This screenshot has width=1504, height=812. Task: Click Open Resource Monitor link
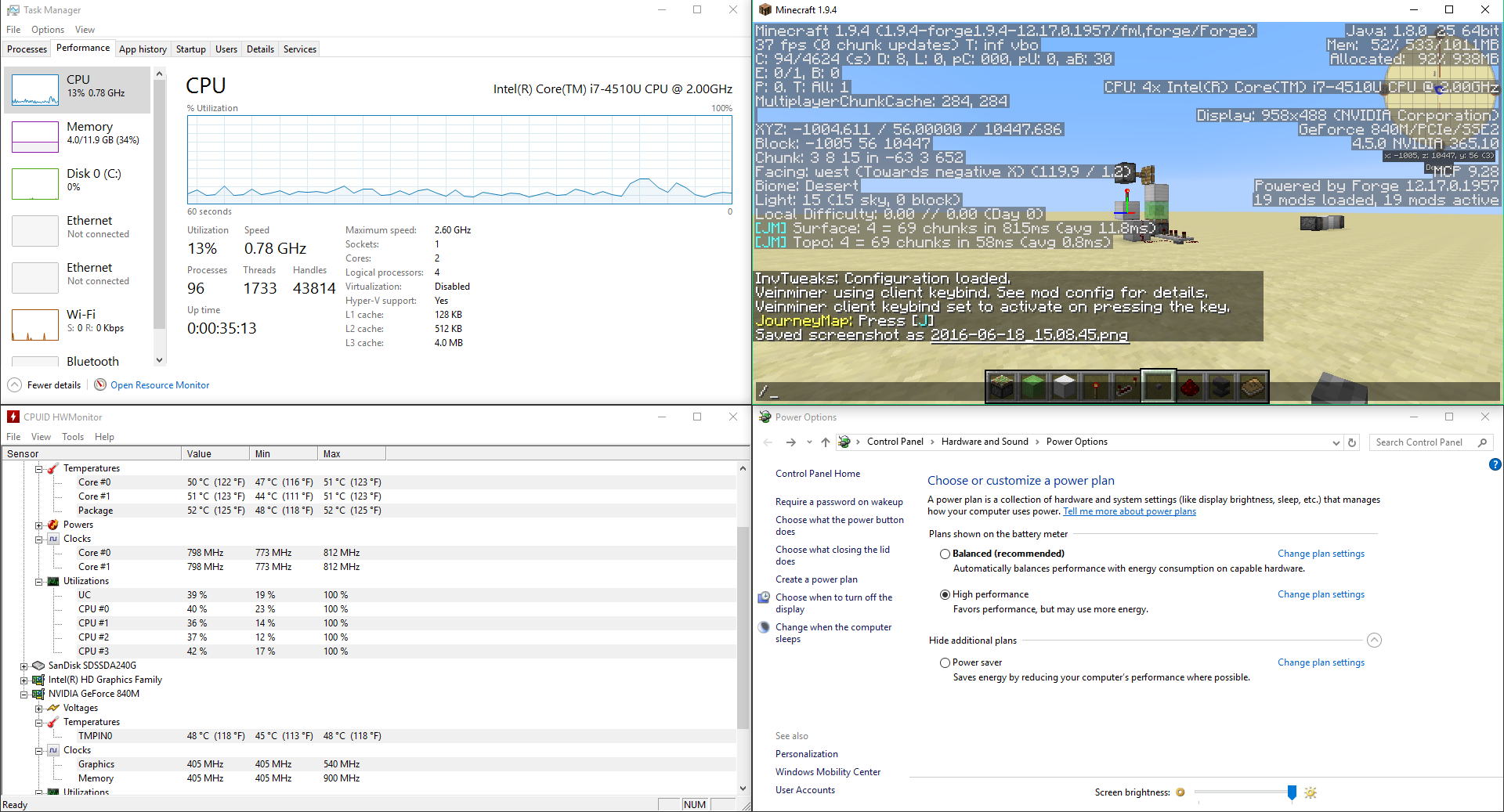160,385
